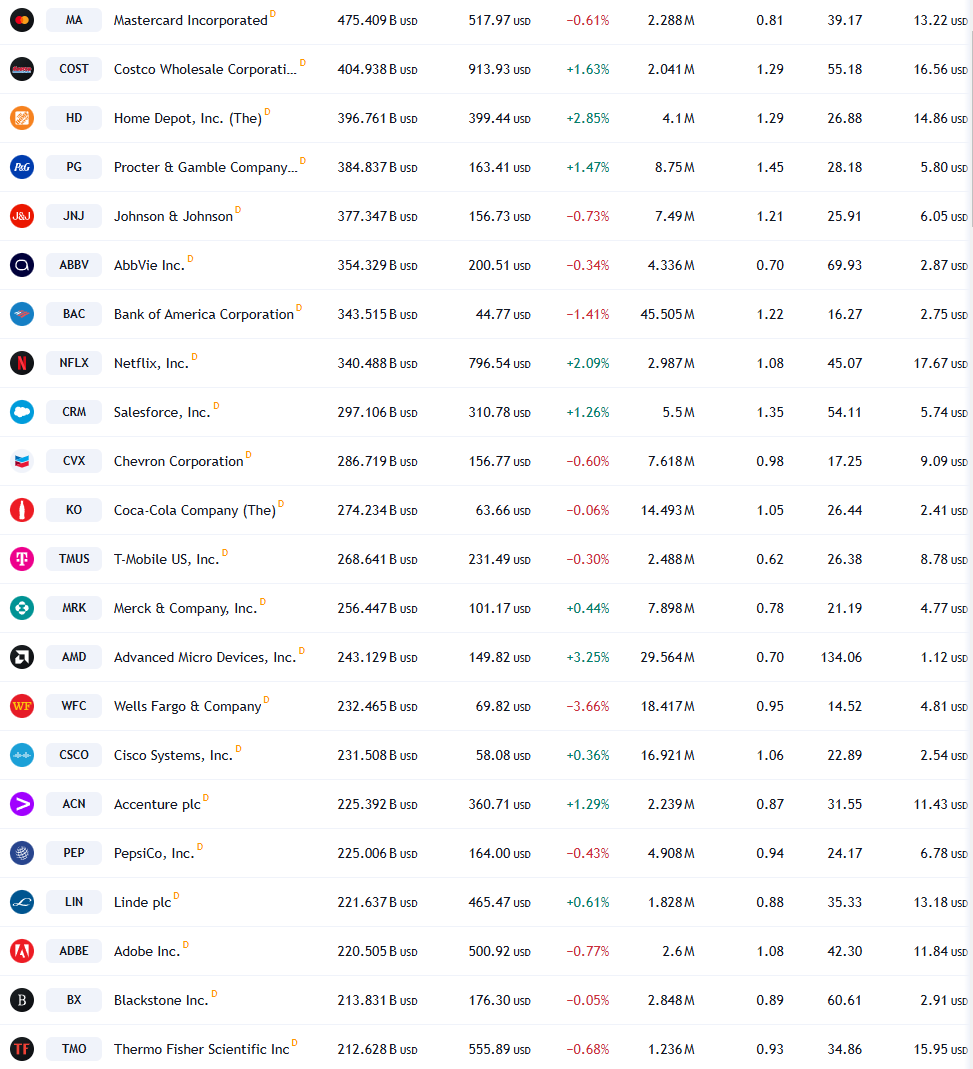The height and width of the screenshot is (1069, 973).
Task: Click the PepsiCo globe logo icon
Action: 22,853
